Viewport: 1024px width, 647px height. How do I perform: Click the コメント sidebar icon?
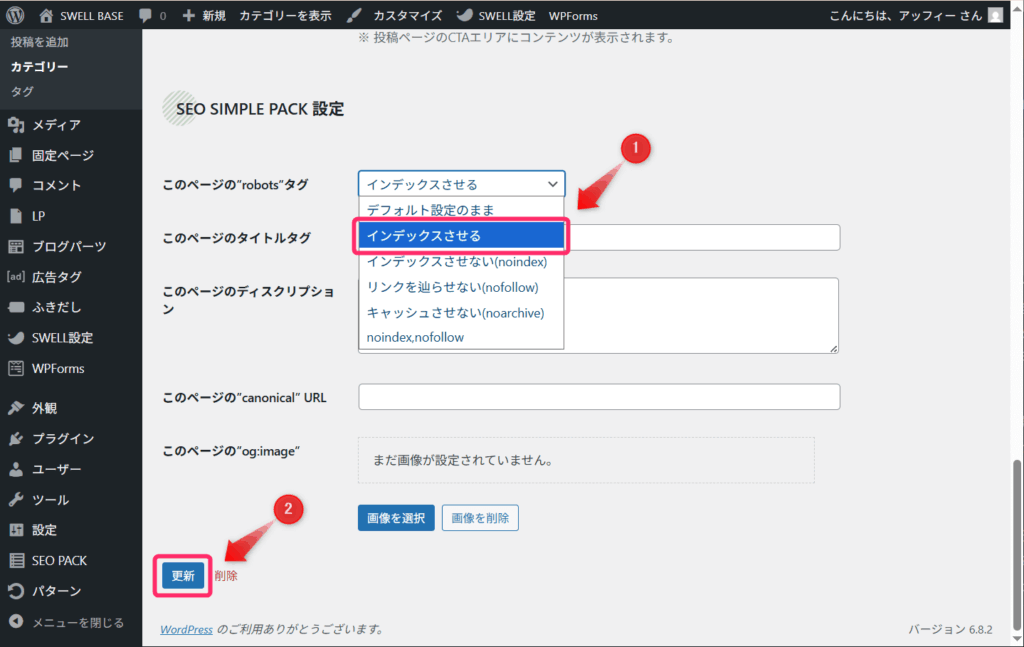[16, 185]
